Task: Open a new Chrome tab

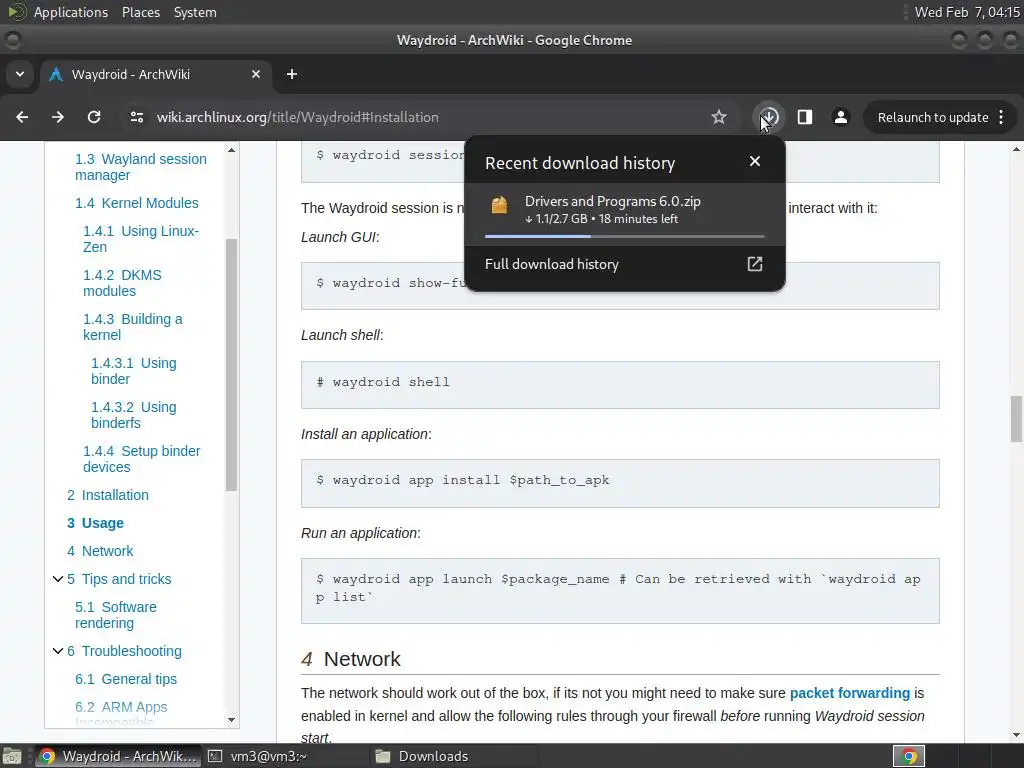Action: [x=292, y=74]
